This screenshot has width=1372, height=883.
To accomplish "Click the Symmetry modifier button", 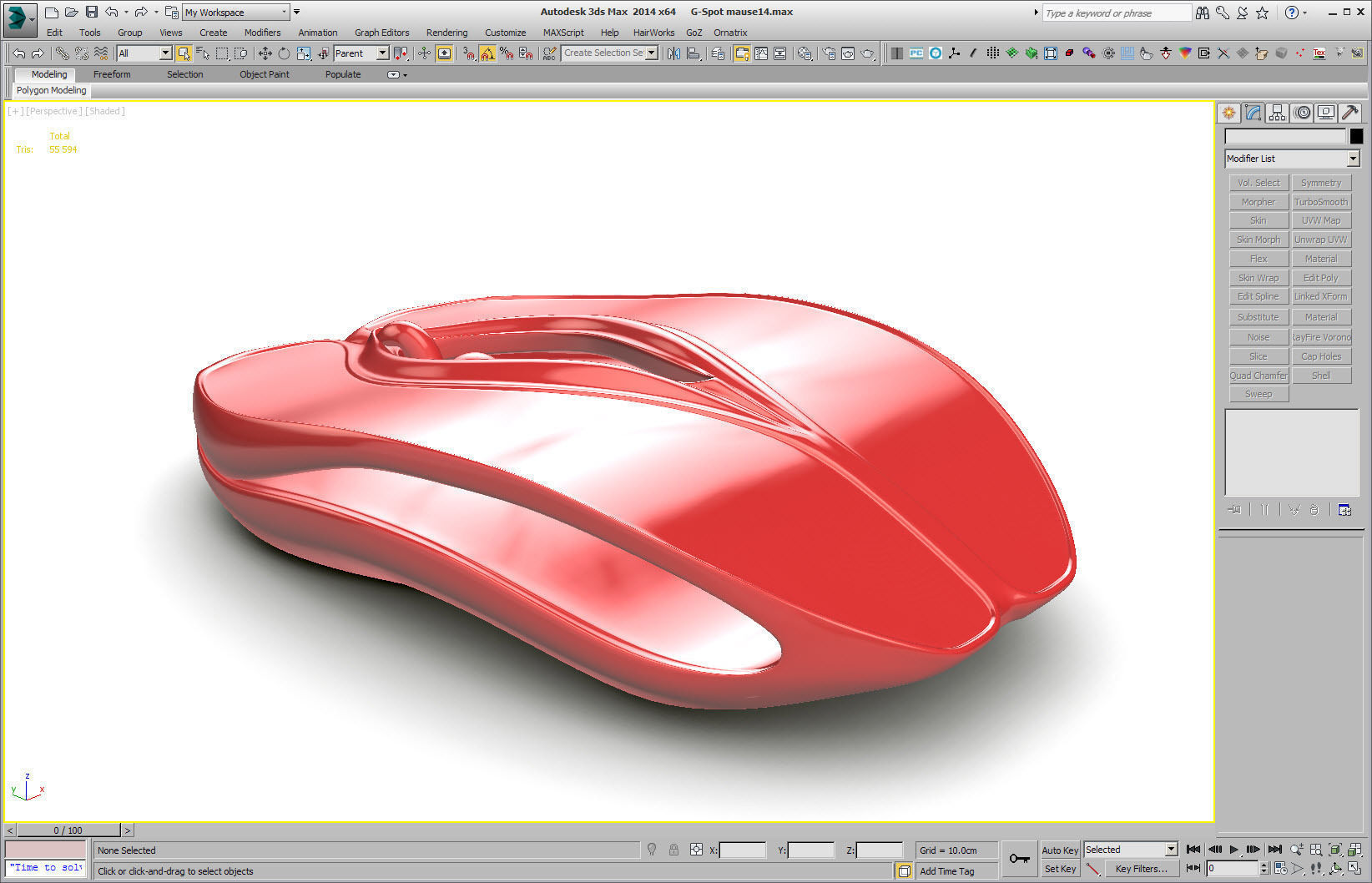I will coord(1321,183).
